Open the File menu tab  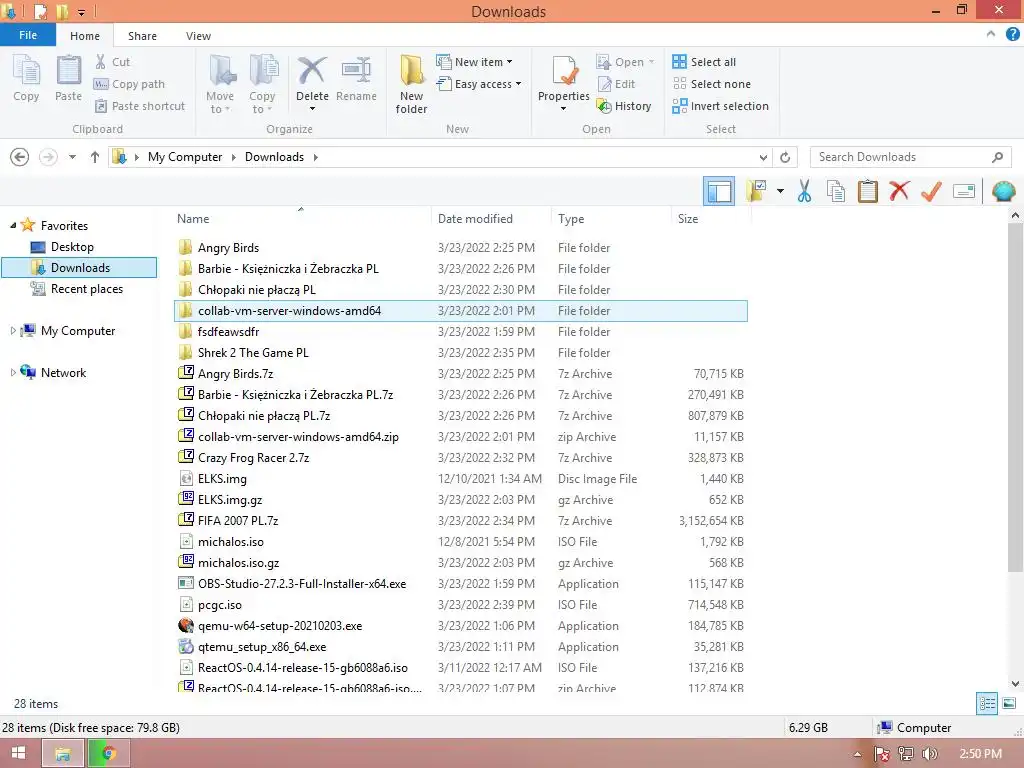tap(27, 35)
